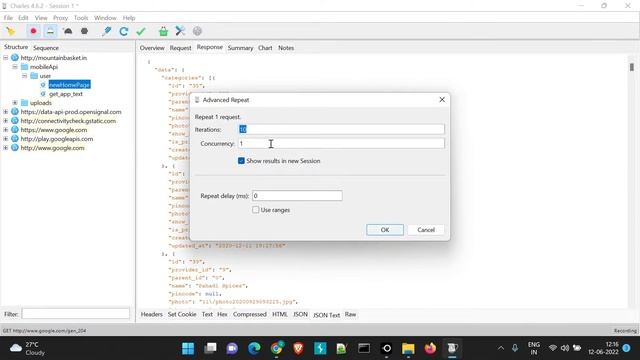The image size is (640, 360).
Task: Click the Compose pen icon
Action: pos(107,31)
